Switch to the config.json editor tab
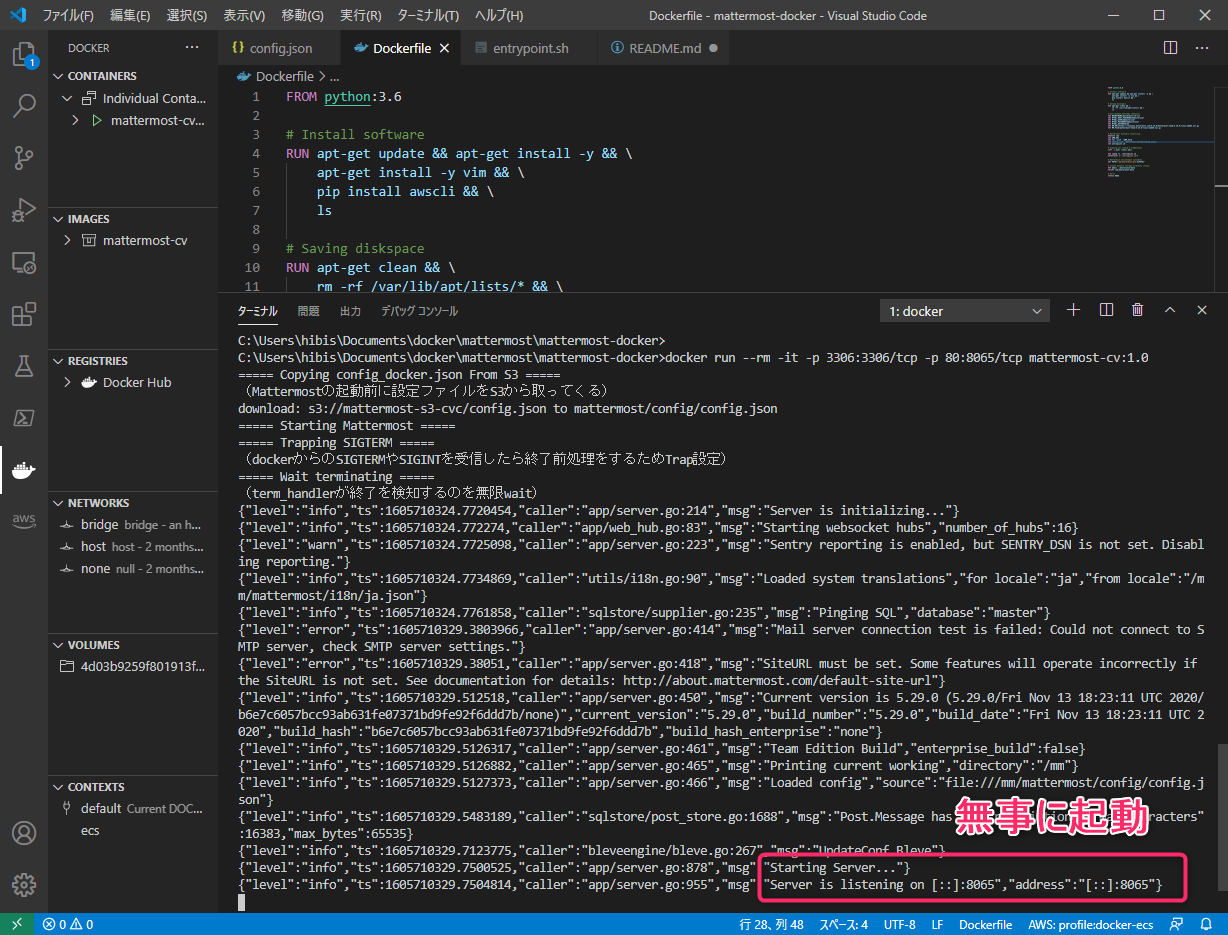The width and height of the screenshot is (1228, 935). (280, 48)
